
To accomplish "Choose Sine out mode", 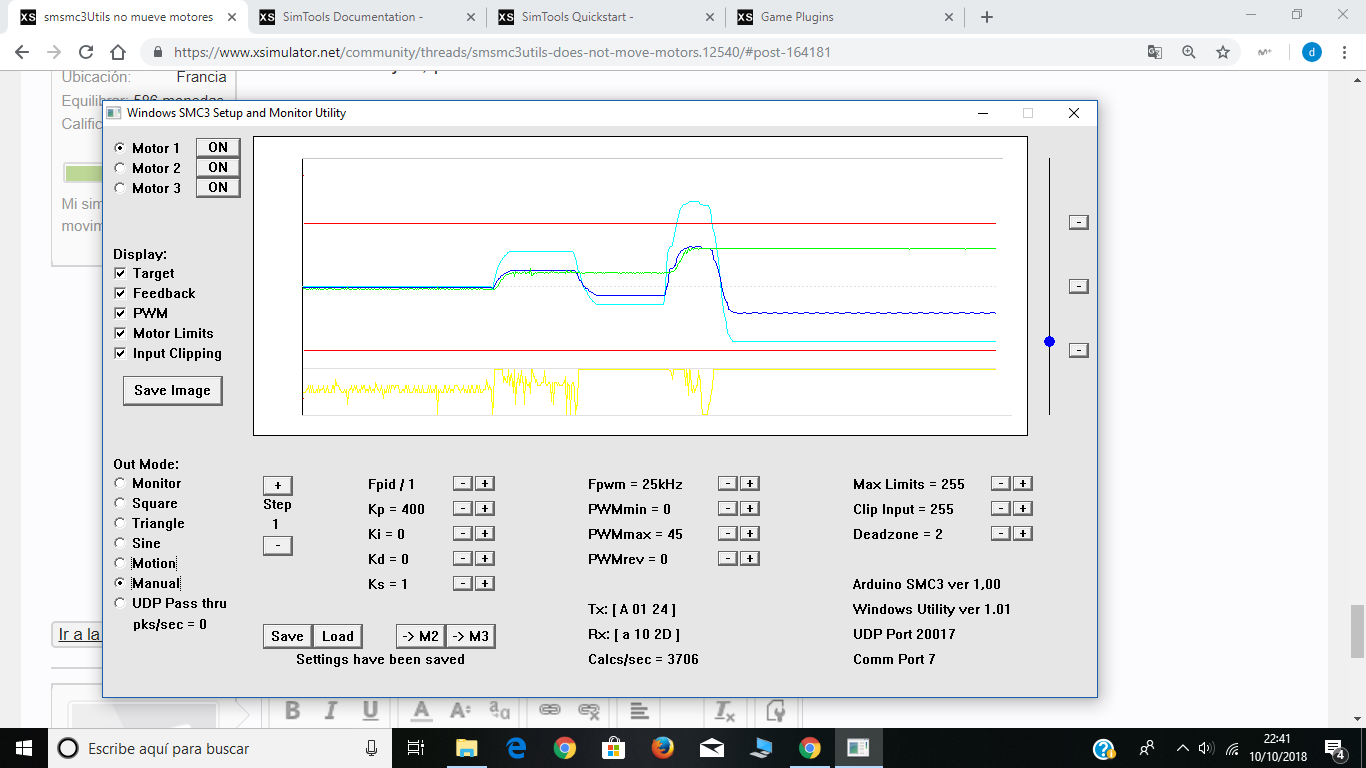I will [120, 543].
